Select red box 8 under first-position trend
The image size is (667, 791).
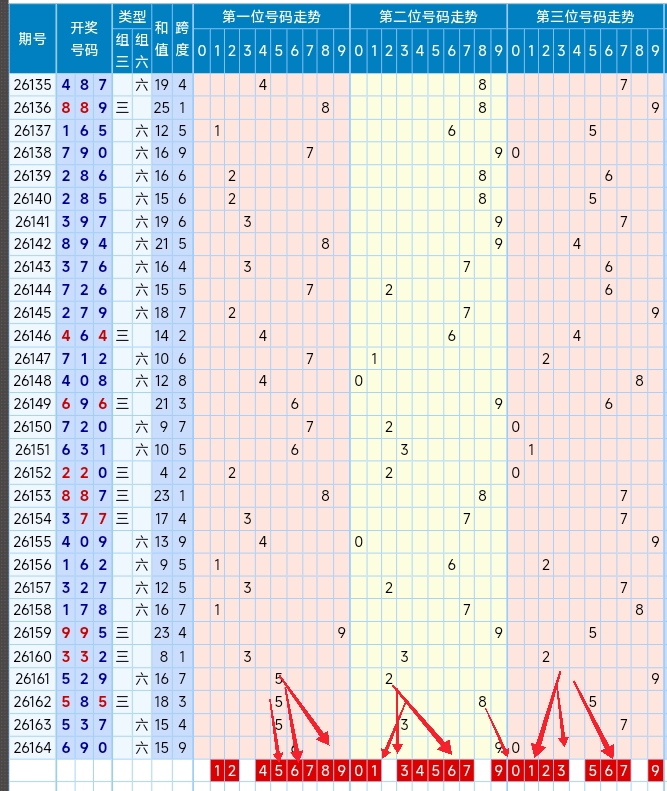(325, 770)
